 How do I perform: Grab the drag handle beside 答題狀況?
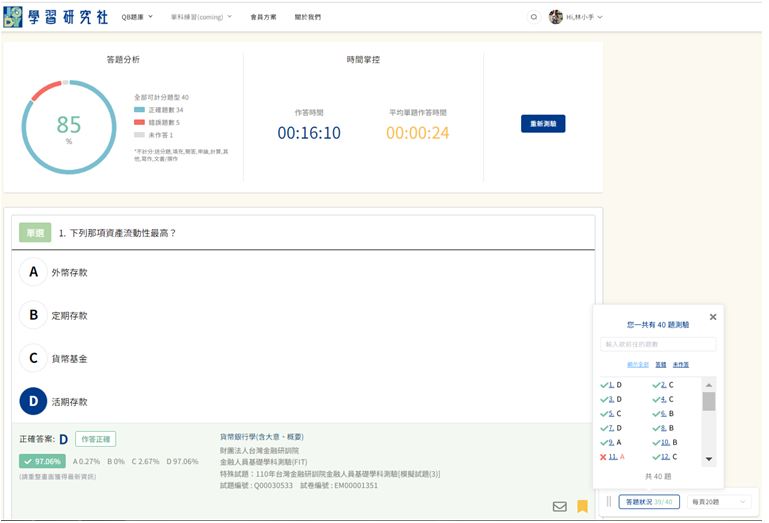(x=609, y=502)
